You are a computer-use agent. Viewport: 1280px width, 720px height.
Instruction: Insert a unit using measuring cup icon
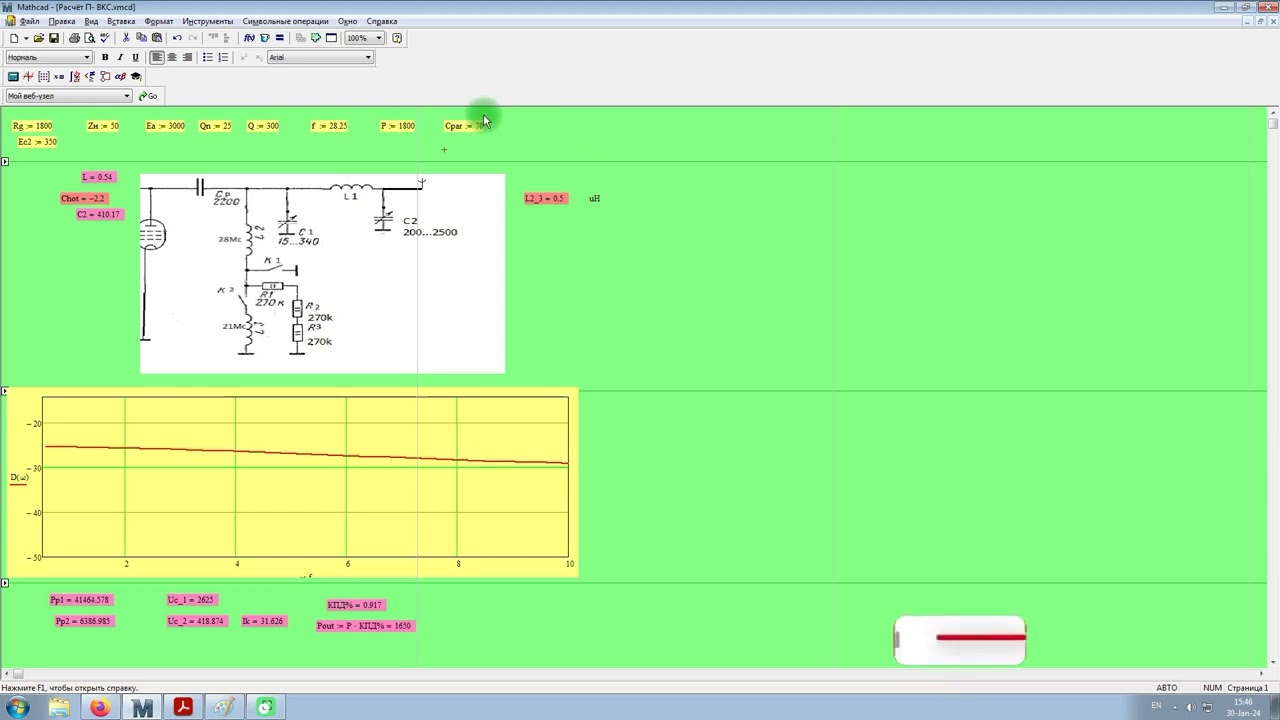pyautogui.click(x=265, y=38)
